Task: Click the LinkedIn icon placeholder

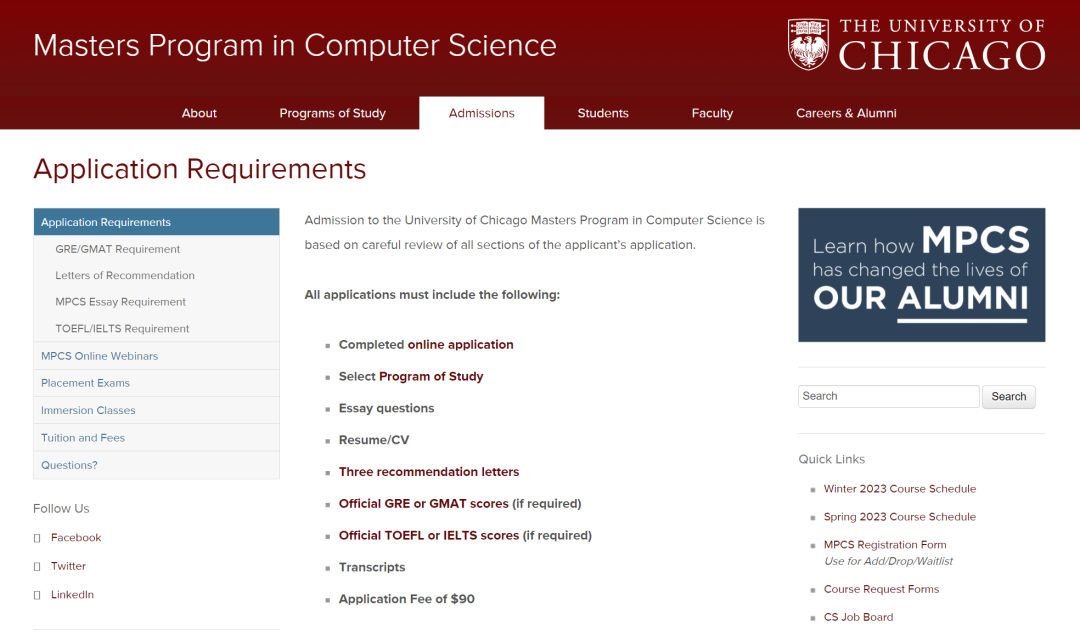Action: point(37,595)
